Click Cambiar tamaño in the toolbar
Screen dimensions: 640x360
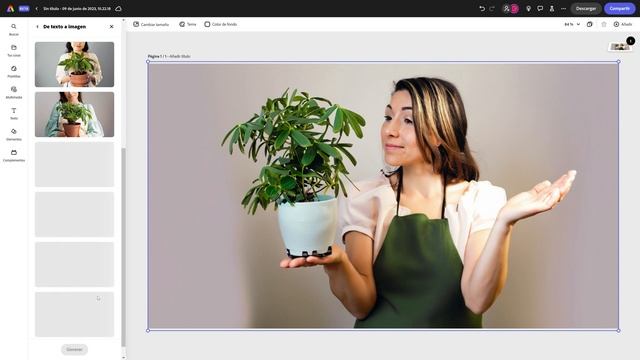point(151,24)
